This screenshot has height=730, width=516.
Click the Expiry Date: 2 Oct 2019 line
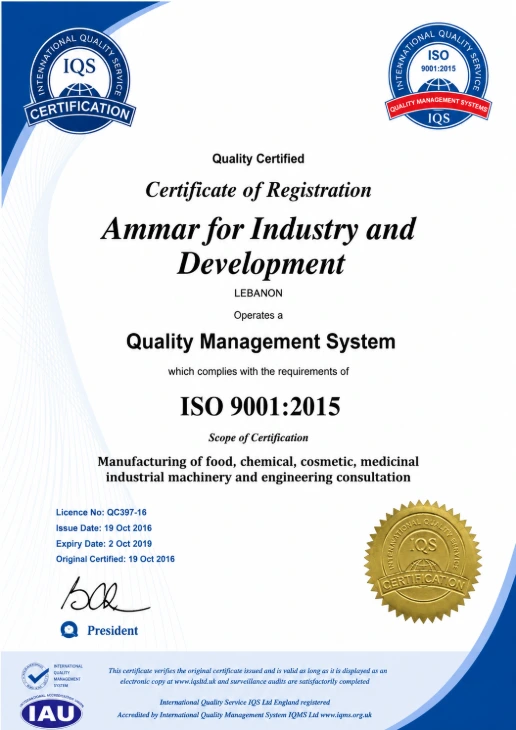tap(104, 543)
